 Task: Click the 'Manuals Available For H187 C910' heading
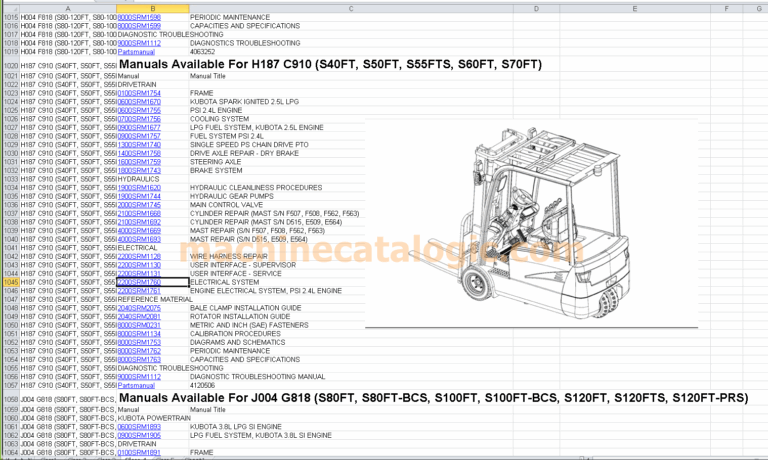coord(331,64)
